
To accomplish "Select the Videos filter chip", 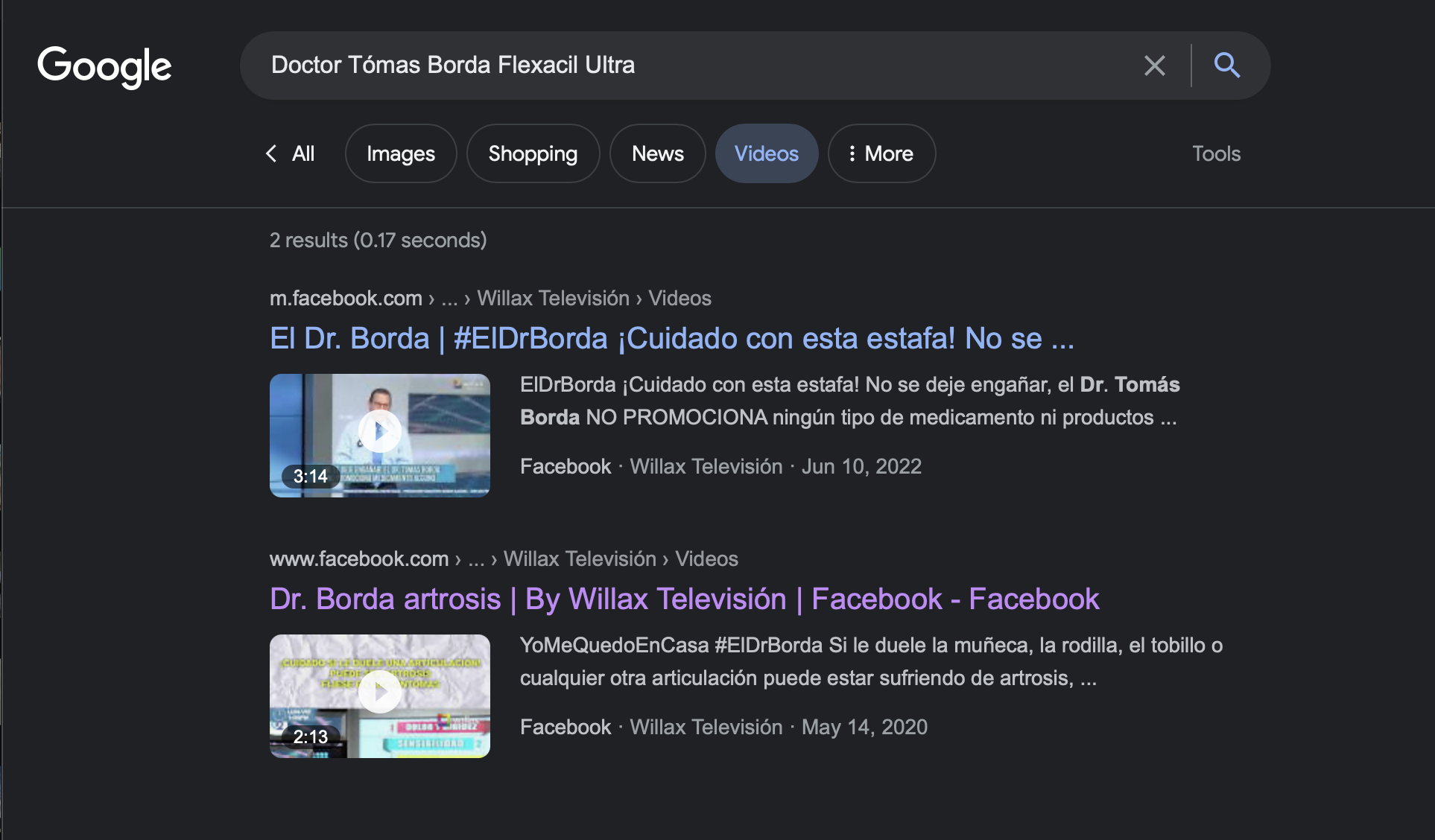I will [766, 153].
